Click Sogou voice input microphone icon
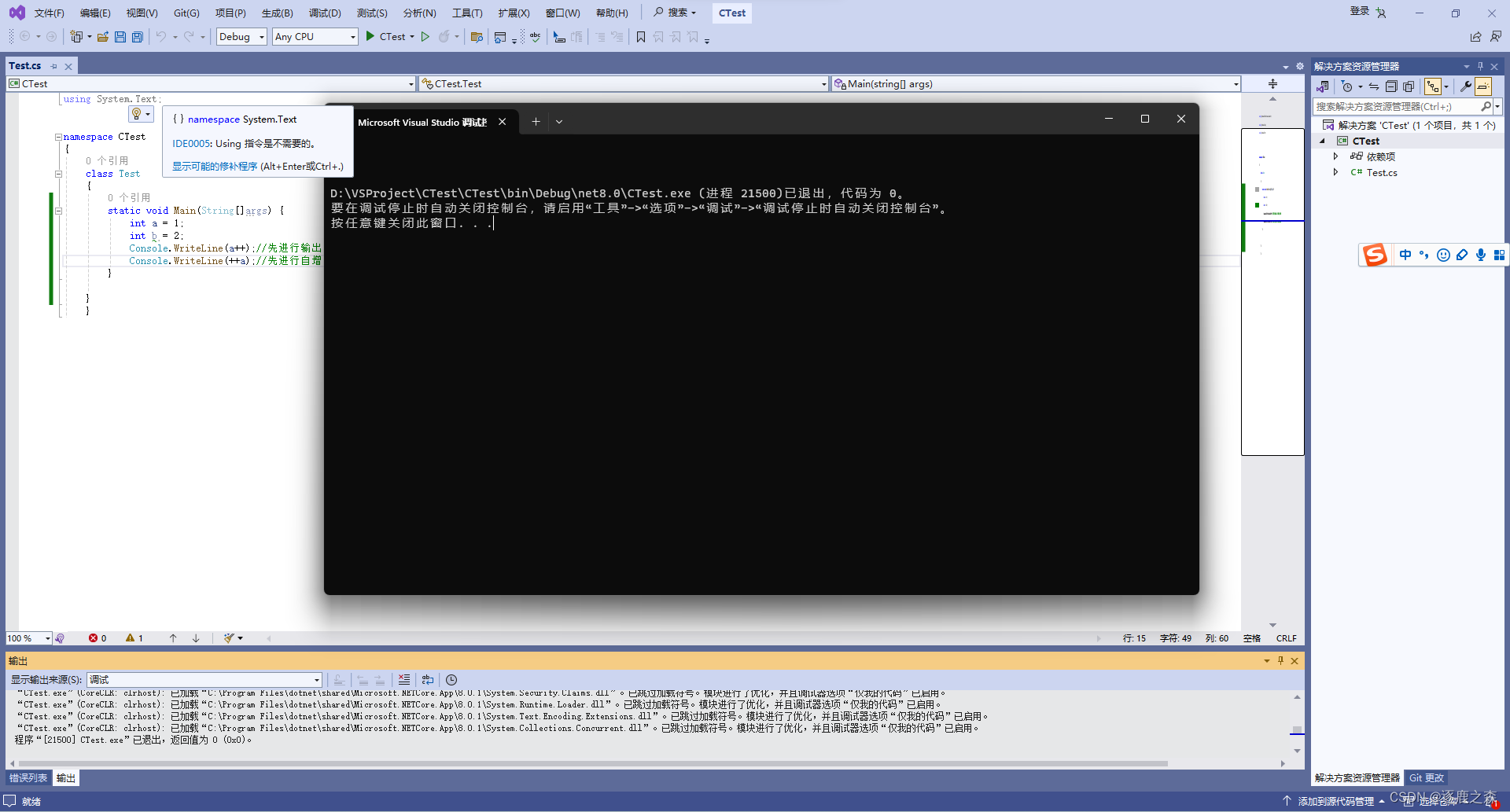 1481,255
